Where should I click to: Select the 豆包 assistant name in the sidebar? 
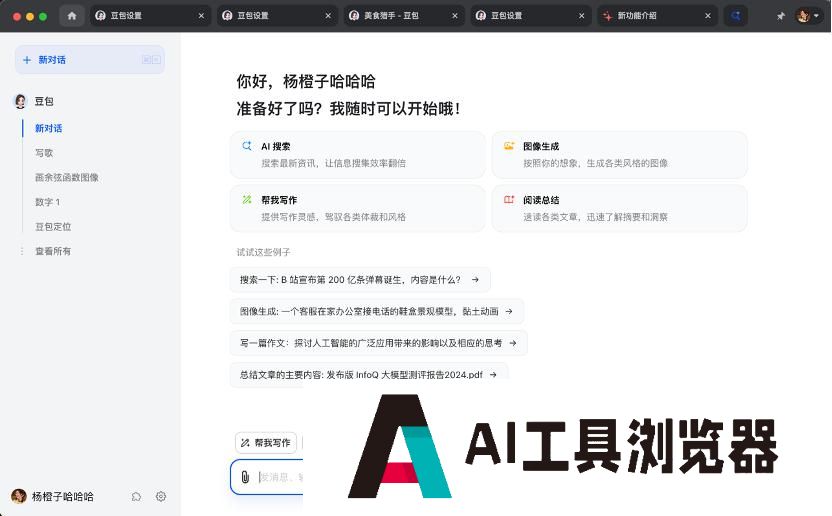[x=44, y=101]
